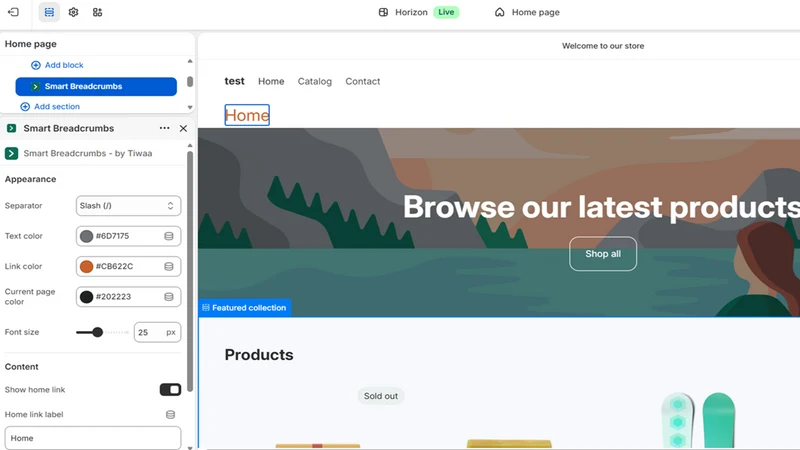Open the three-dot more actions menu
Screen dimensions: 800x450
164,129
